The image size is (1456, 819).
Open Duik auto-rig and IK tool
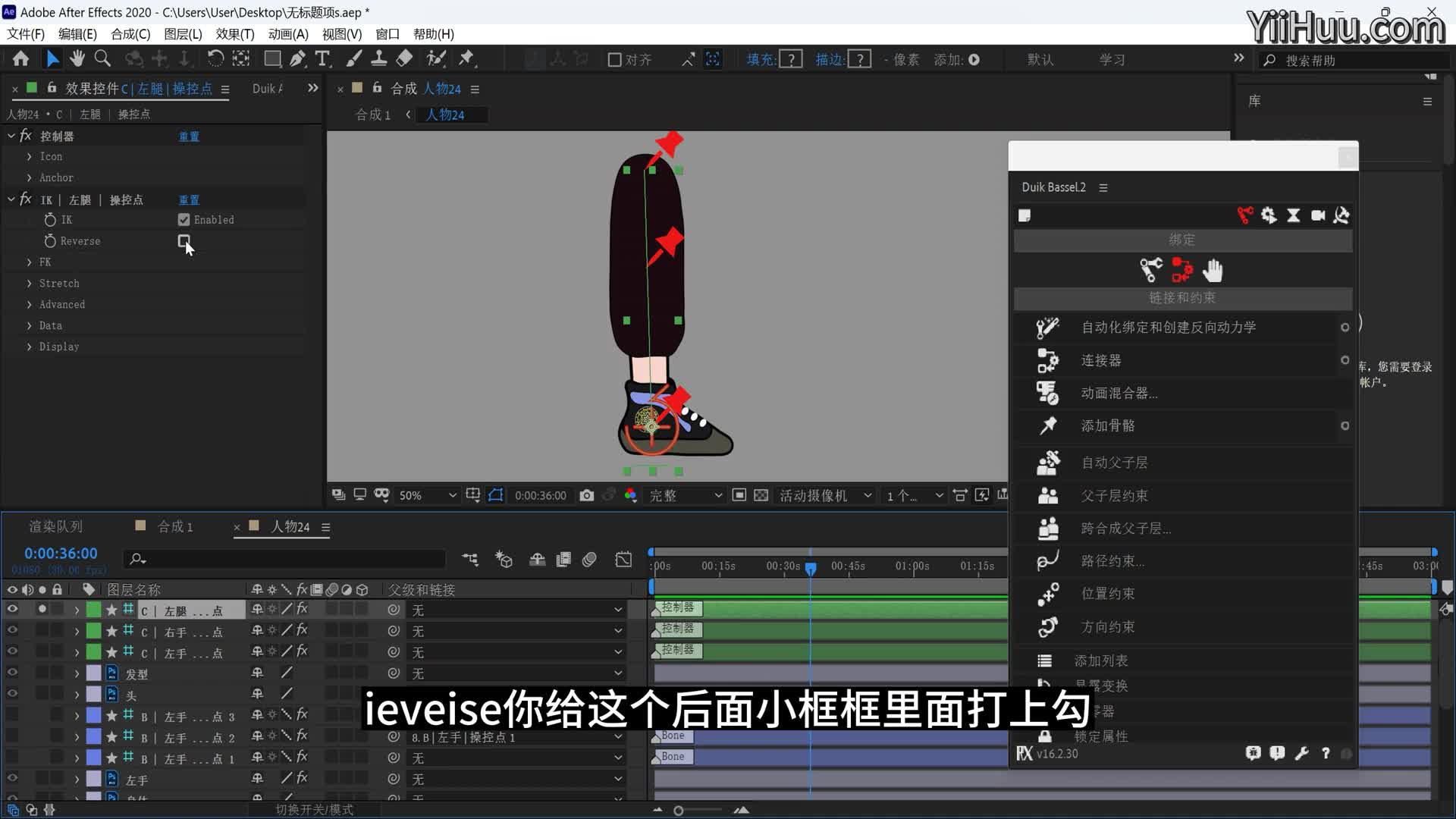tap(1047, 328)
